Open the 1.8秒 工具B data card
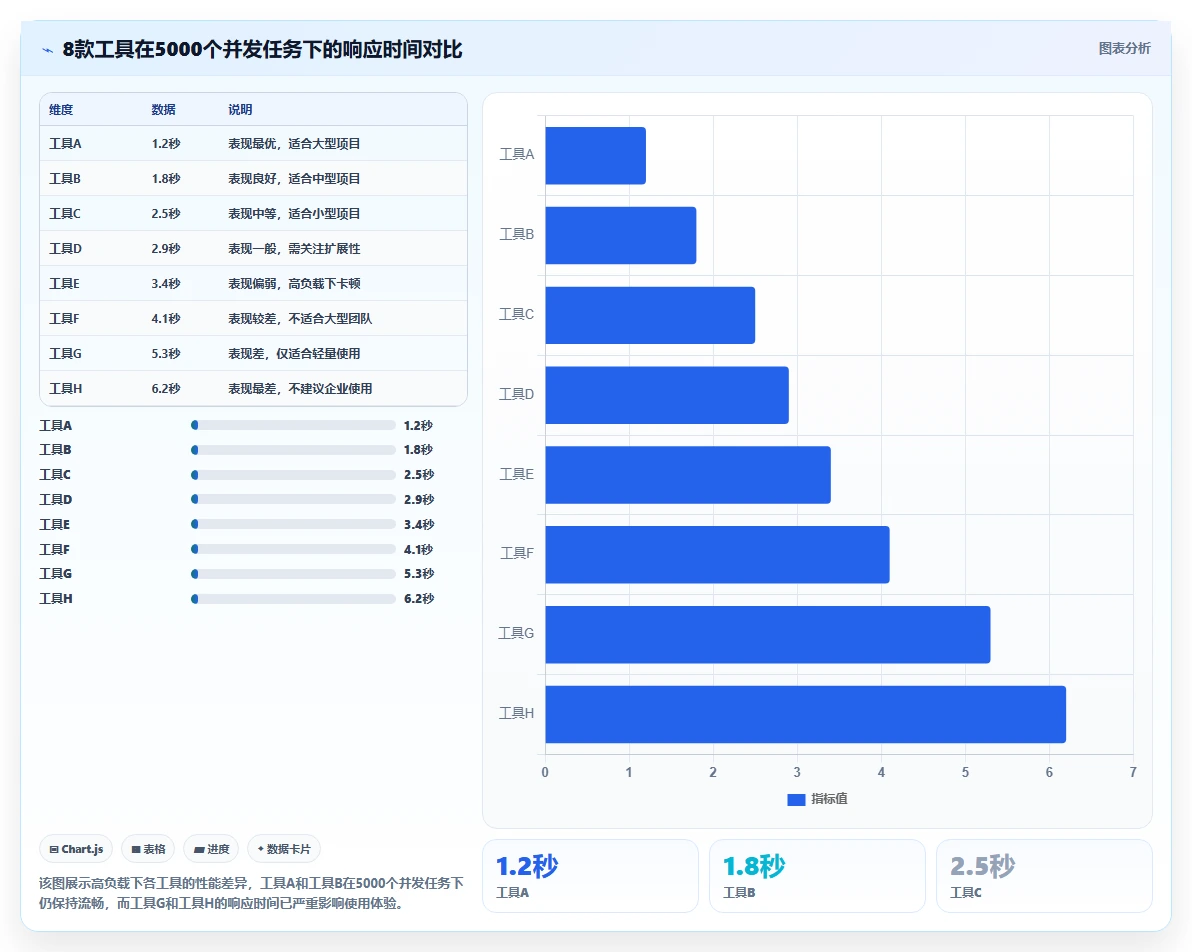1192x952 pixels. pos(817,875)
